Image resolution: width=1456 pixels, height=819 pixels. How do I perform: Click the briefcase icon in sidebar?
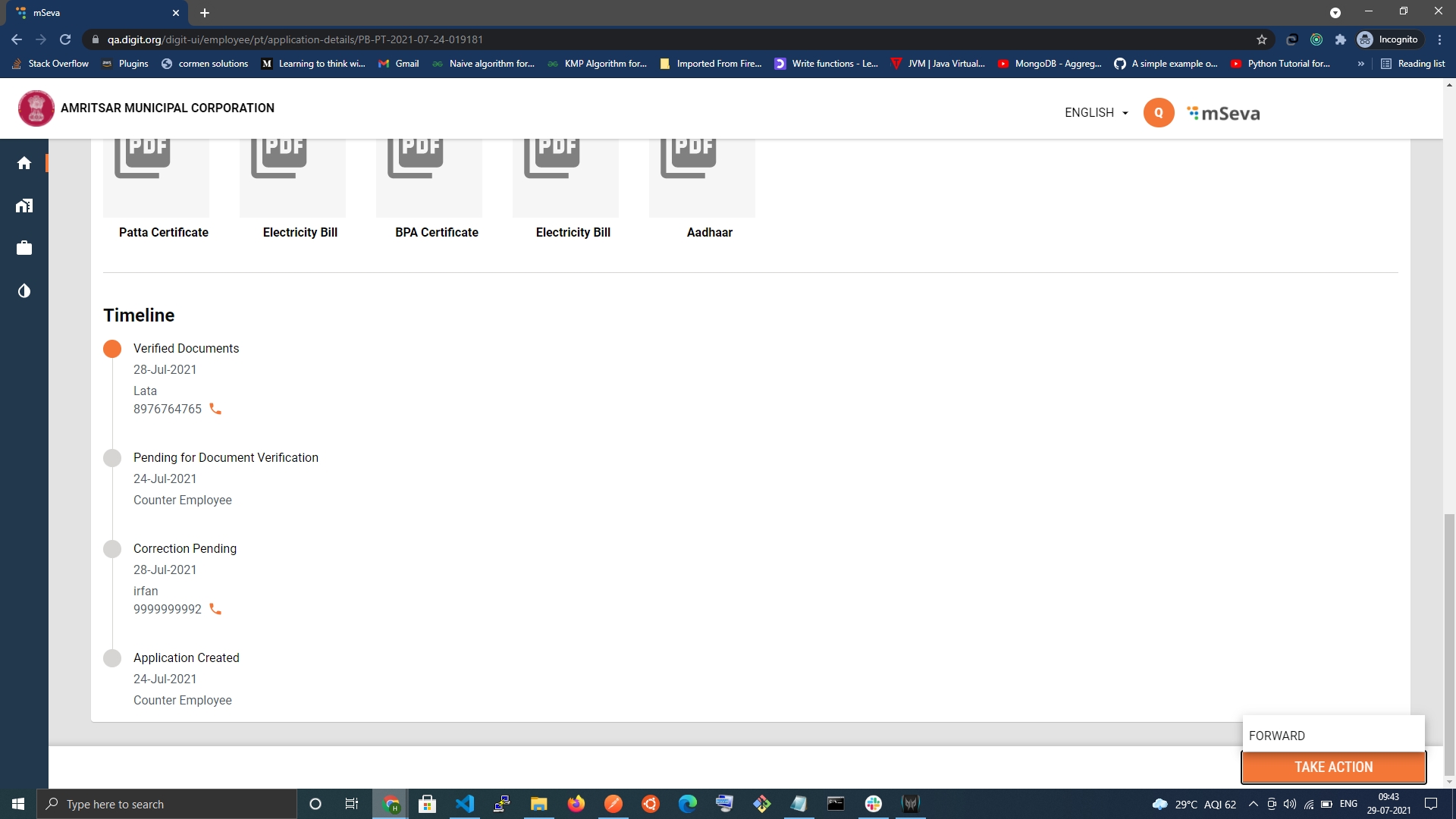(x=24, y=248)
